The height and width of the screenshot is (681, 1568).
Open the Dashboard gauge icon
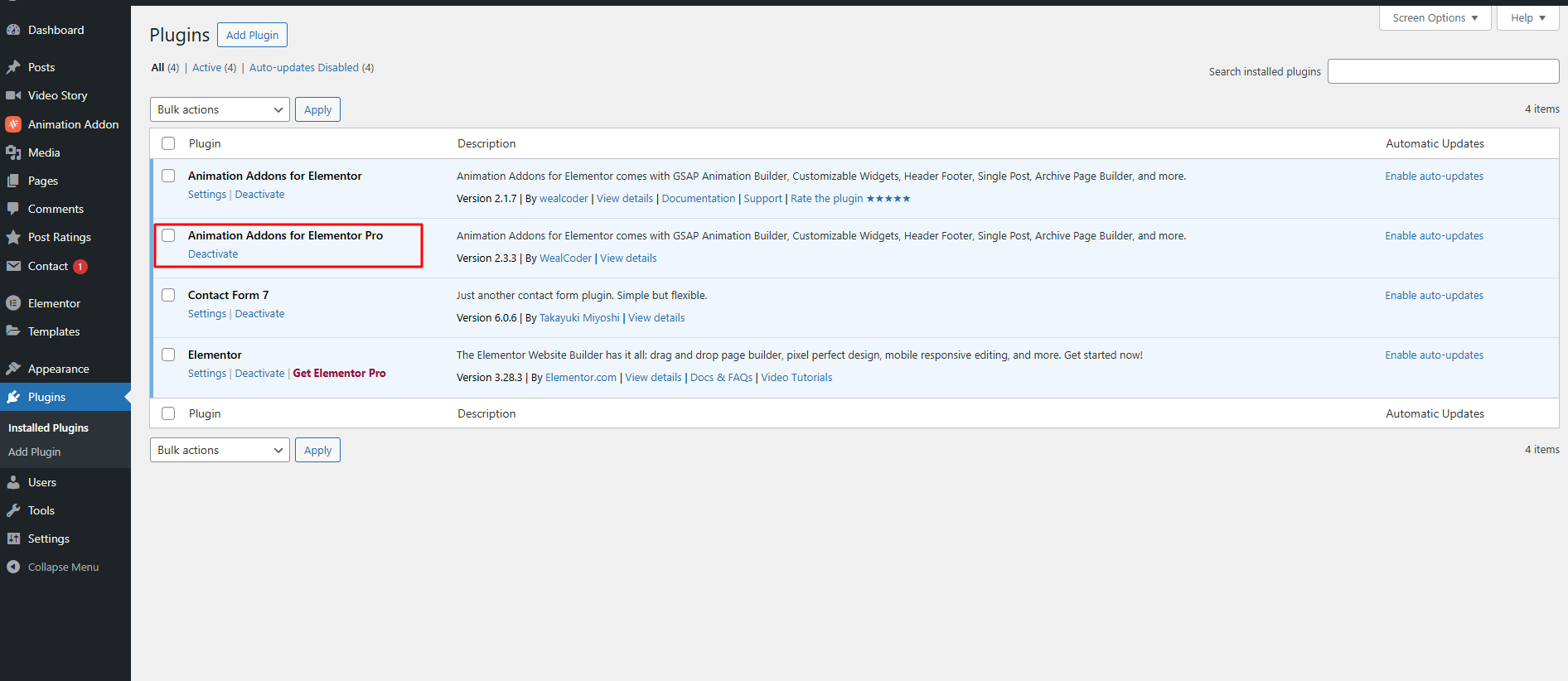(13, 30)
